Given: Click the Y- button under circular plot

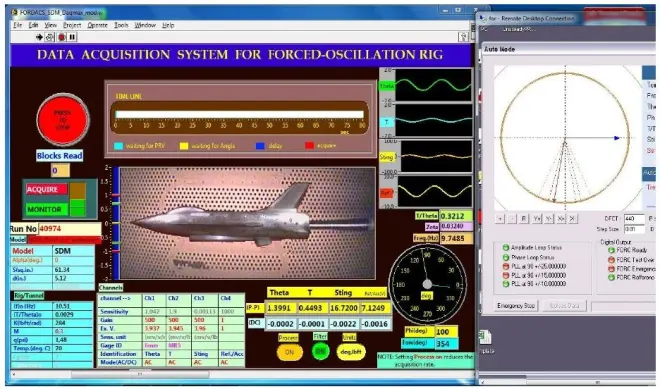Looking at the screenshot, I should point(548,219).
